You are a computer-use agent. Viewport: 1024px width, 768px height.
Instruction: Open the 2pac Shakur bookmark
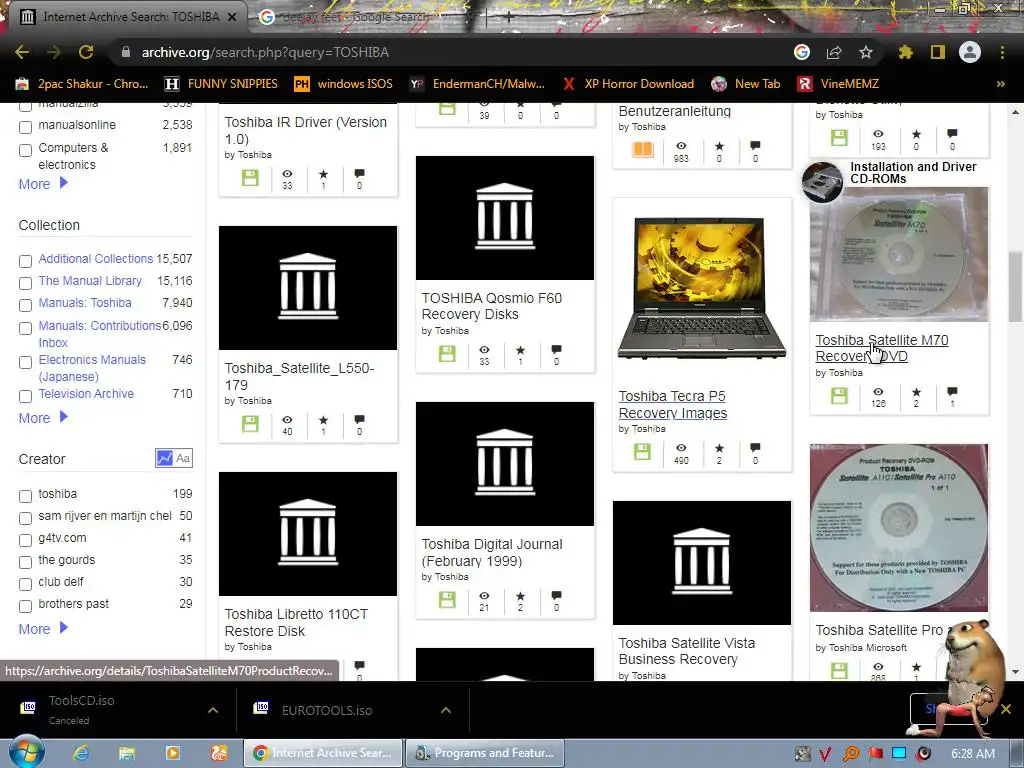tap(82, 84)
